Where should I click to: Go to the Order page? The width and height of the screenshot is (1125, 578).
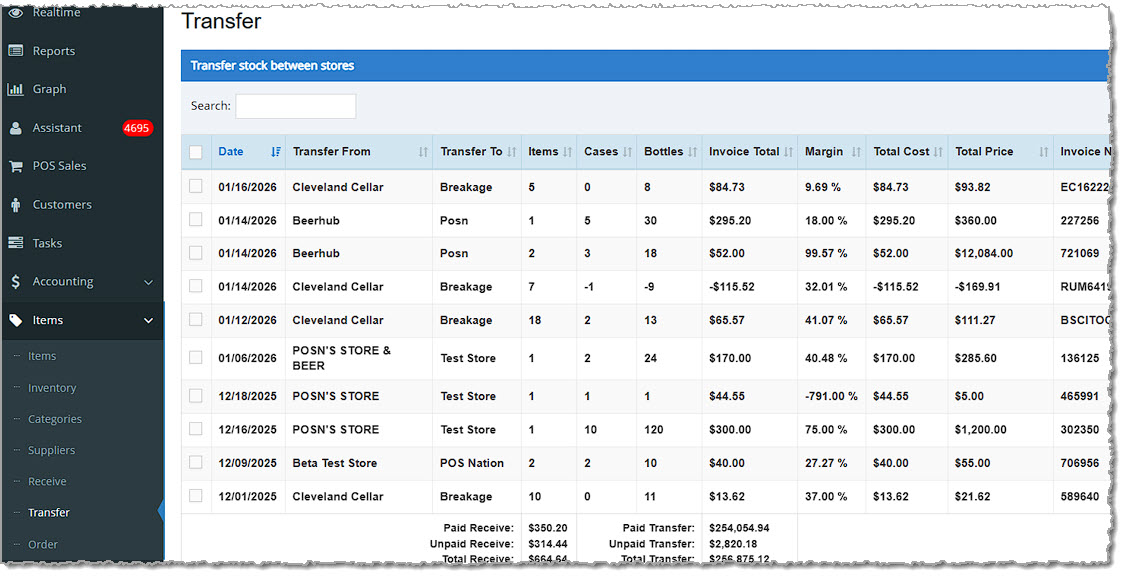coord(44,544)
